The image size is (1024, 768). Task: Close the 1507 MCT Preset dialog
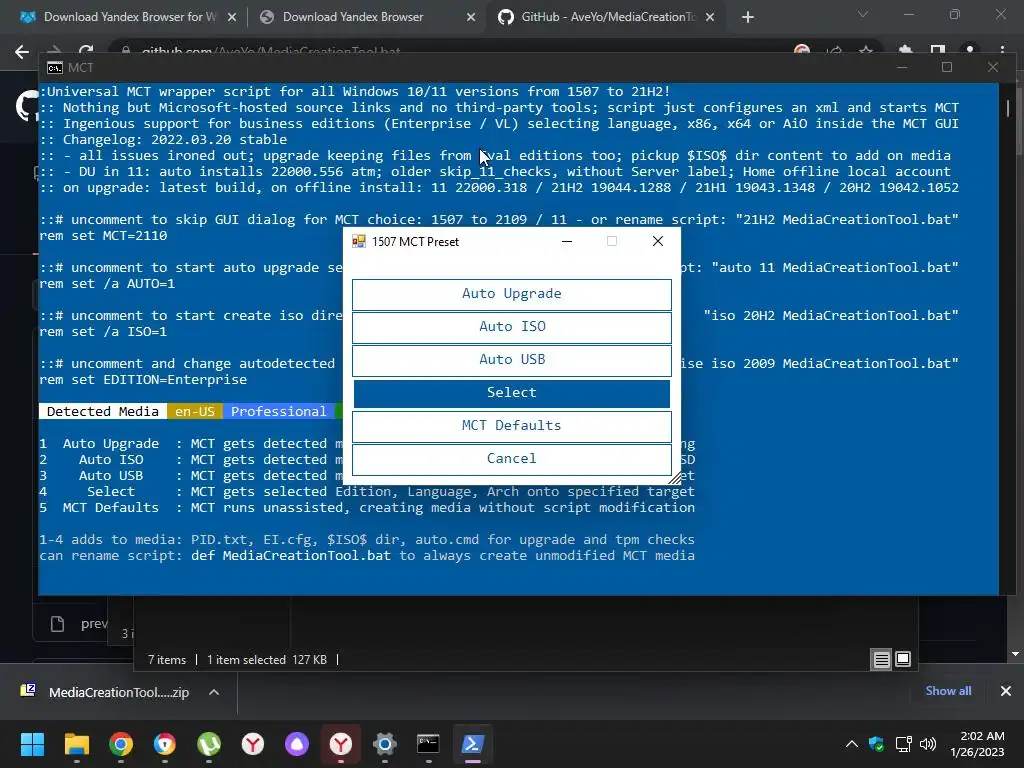coord(658,241)
